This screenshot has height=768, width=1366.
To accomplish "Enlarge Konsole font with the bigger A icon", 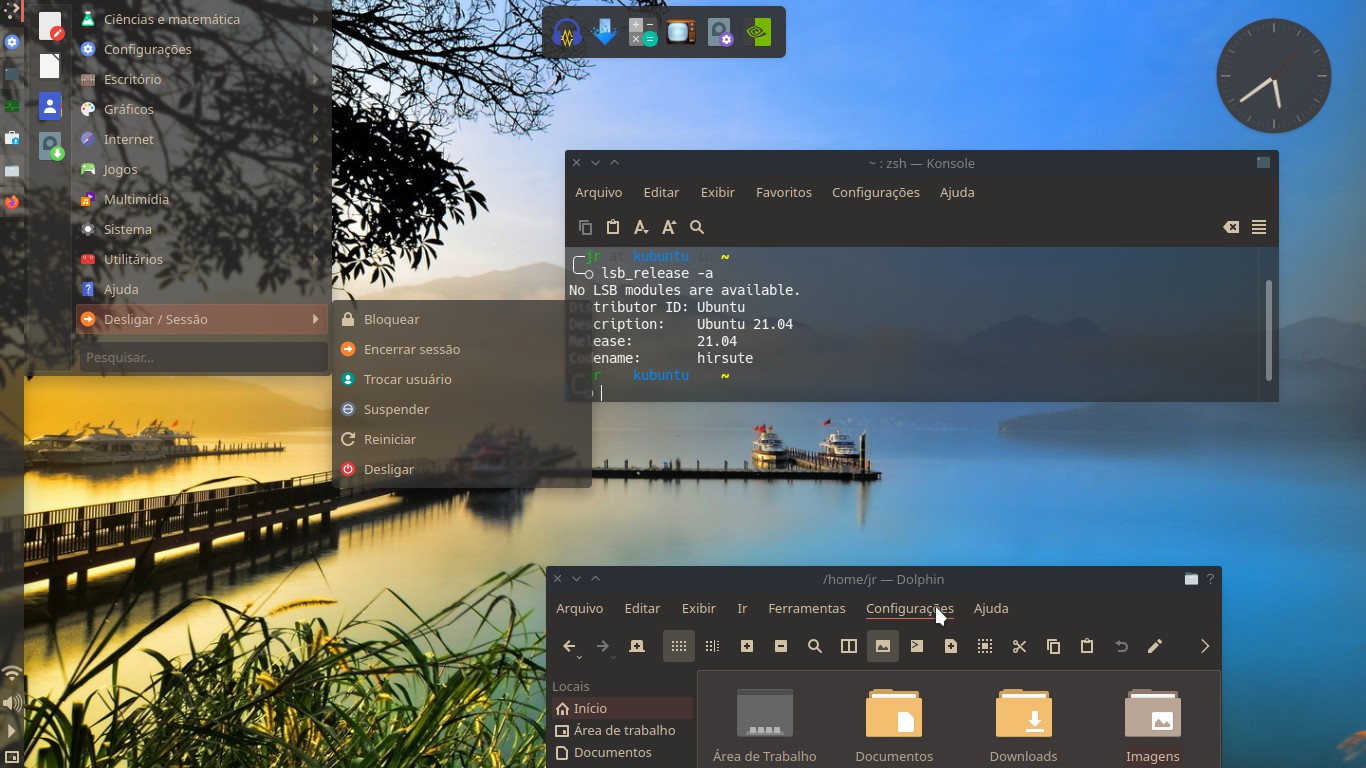I will coord(669,227).
